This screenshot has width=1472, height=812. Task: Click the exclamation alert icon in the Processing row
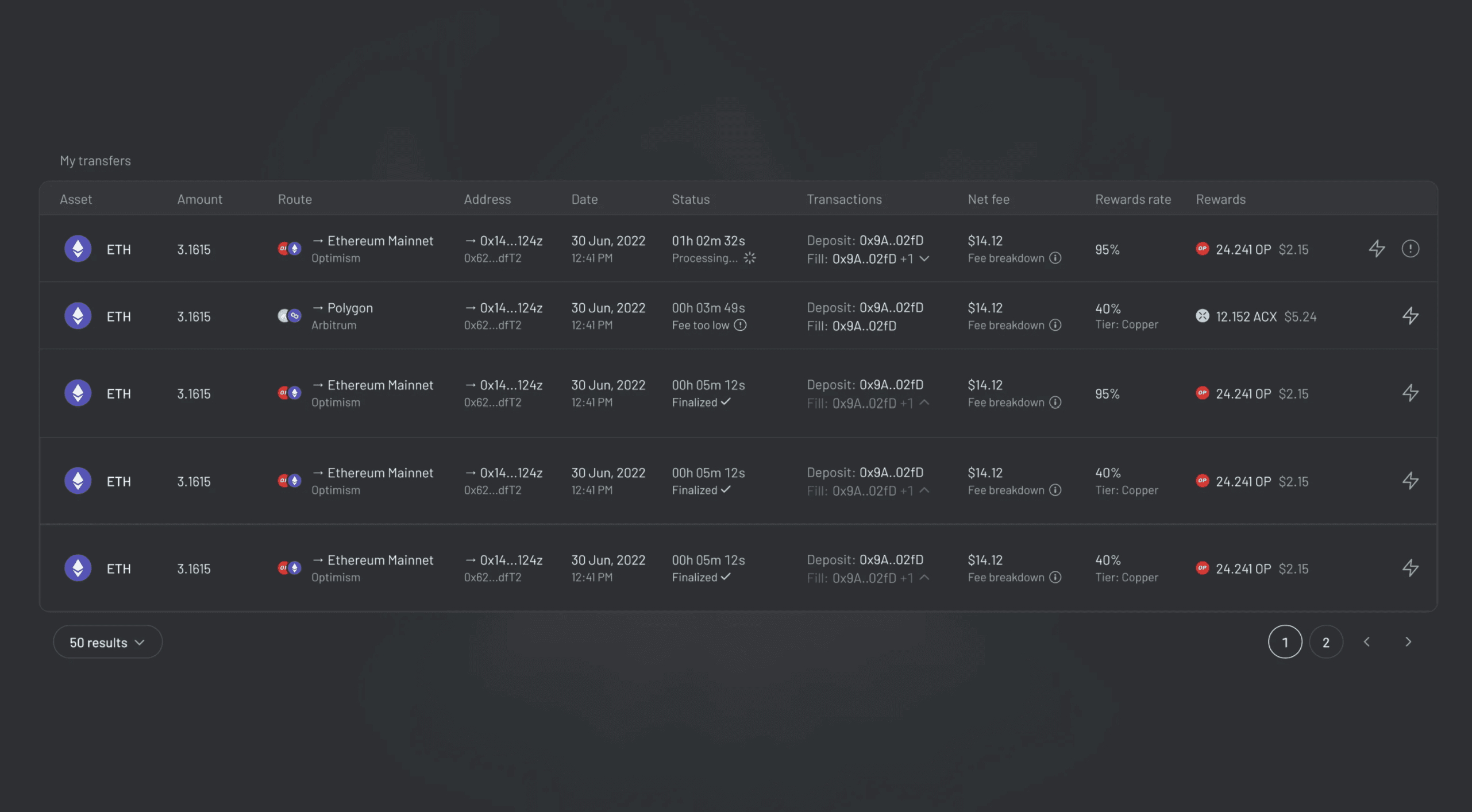tap(1410, 249)
